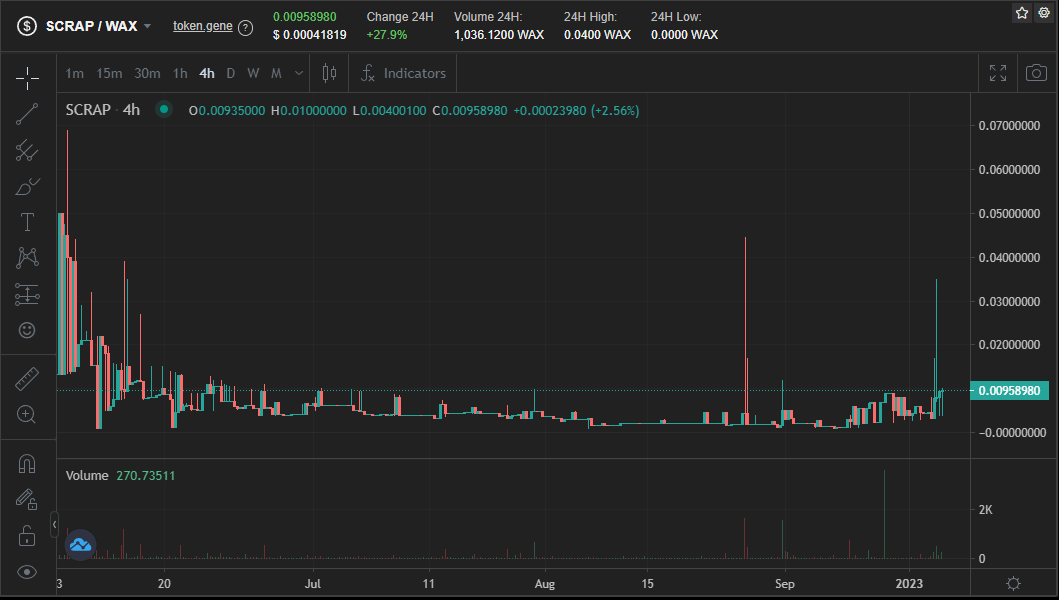Enter fullscreen chart mode
Image resolution: width=1059 pixels, height=600 pixels.
click(998, 73)
